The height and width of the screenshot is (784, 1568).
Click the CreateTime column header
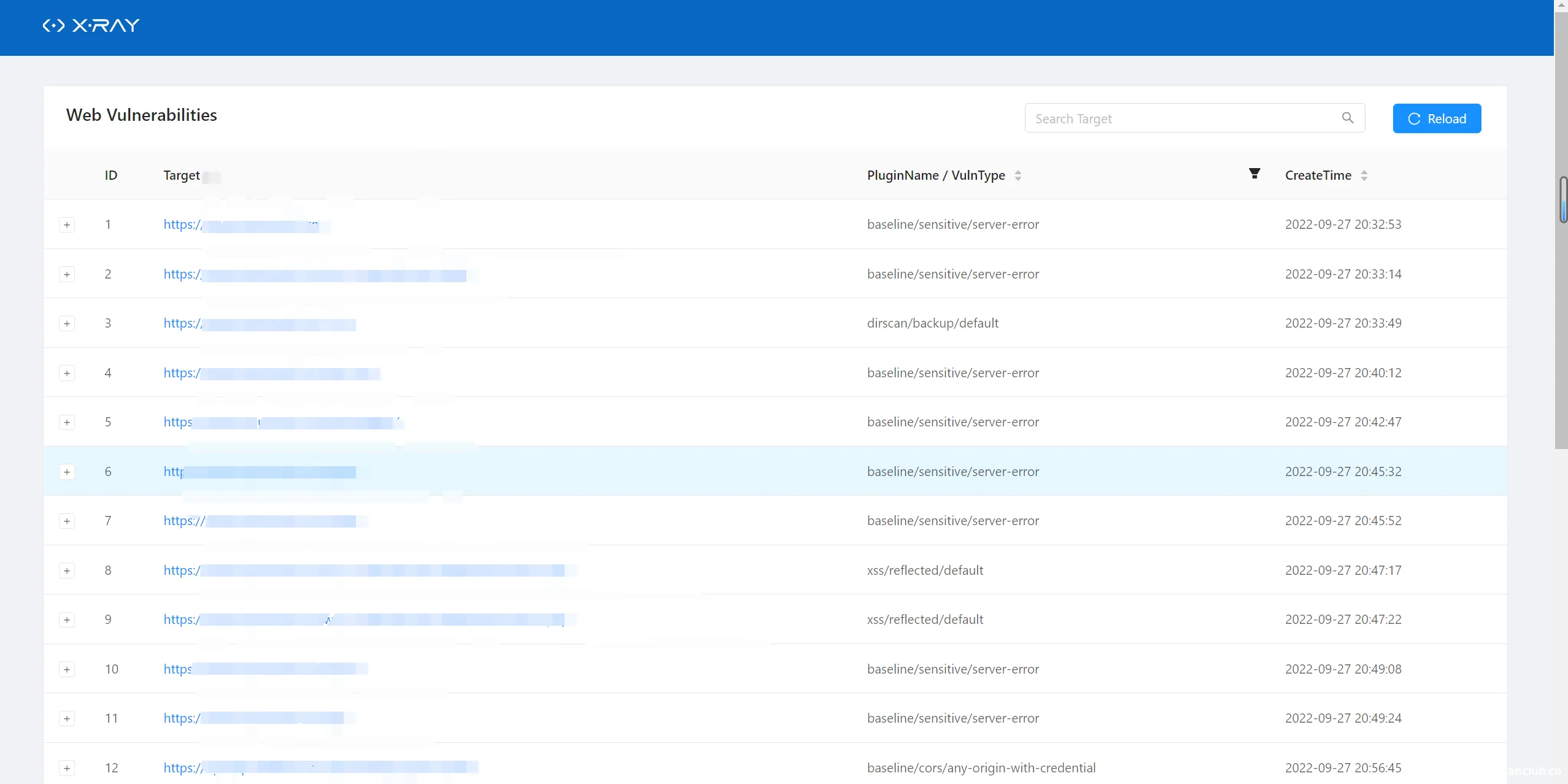(x=1318, y=175)
